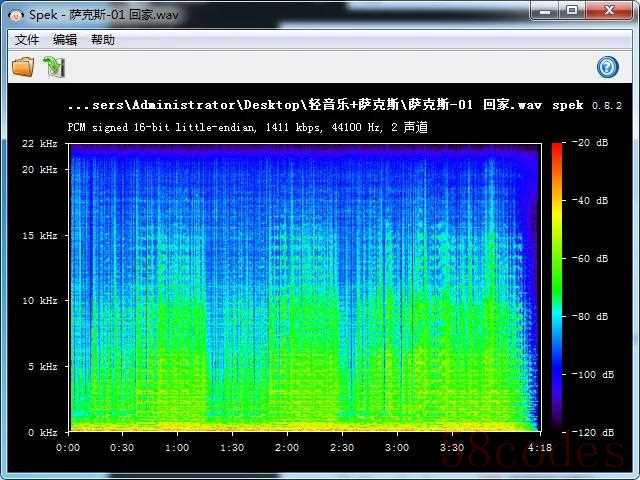Viewport: 640px width, 480px height.
Task: Open the 编辑 menu
Action: coord(65,40)
